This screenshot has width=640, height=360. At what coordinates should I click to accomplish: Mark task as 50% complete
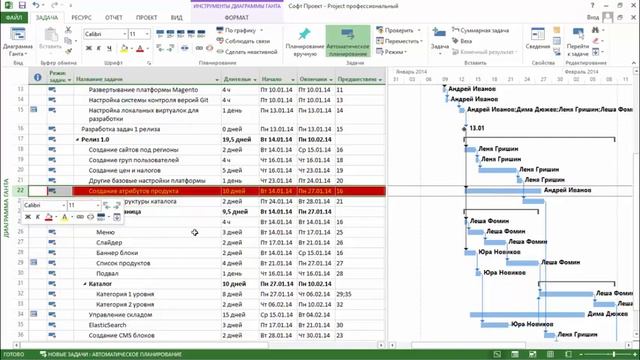(181, 34)
